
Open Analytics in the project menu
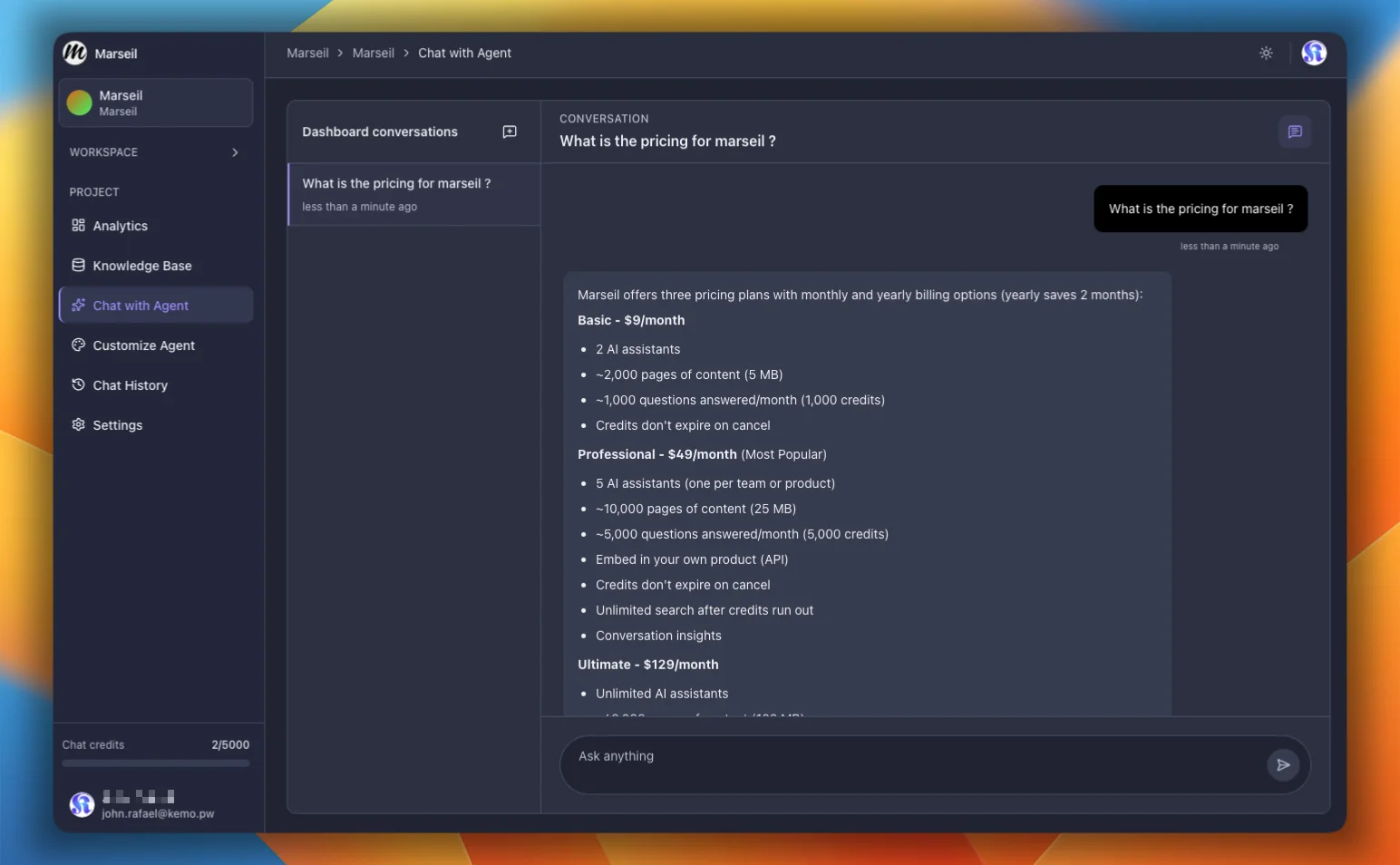(x=156, y=226)
